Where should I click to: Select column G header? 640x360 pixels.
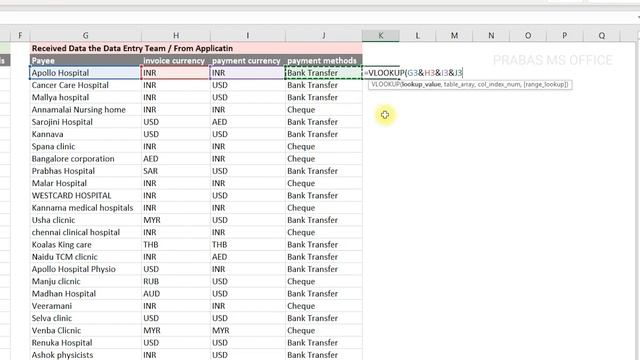tap(85, 36)
